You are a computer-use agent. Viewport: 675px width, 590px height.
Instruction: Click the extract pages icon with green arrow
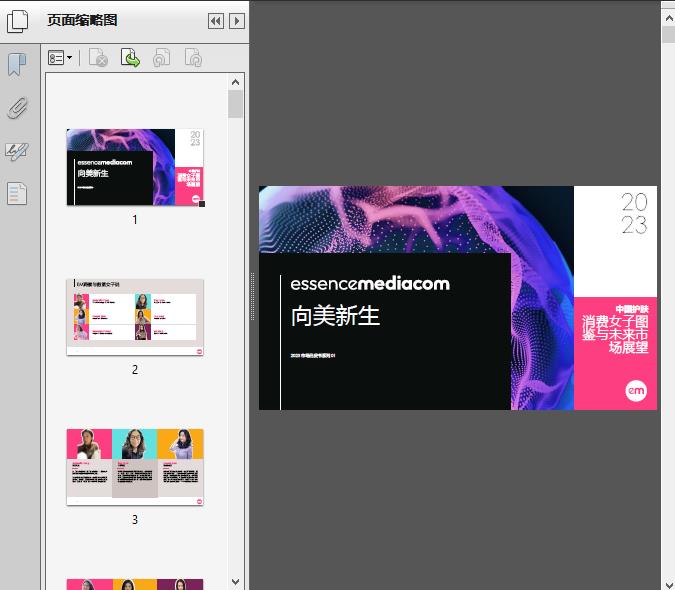pyautogui.click(x=130, y=58)
